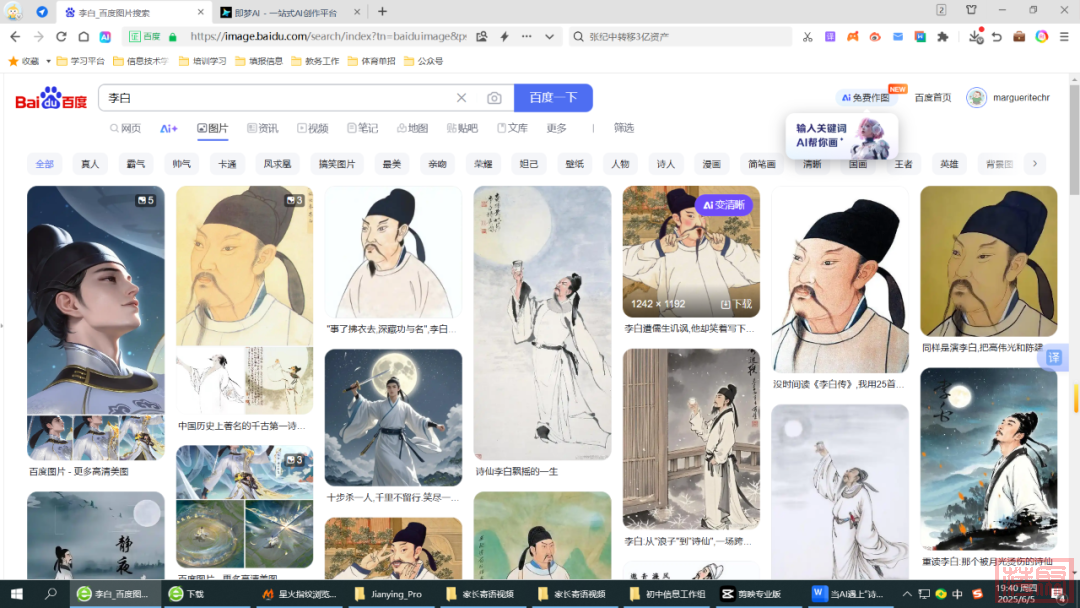Open the margueritechr account profile
The image size is (1080, 608).
(x=1008, y=98)
